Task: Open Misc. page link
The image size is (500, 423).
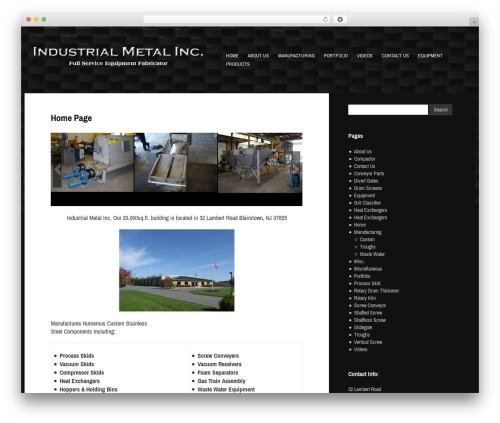Action: point(359,262)
